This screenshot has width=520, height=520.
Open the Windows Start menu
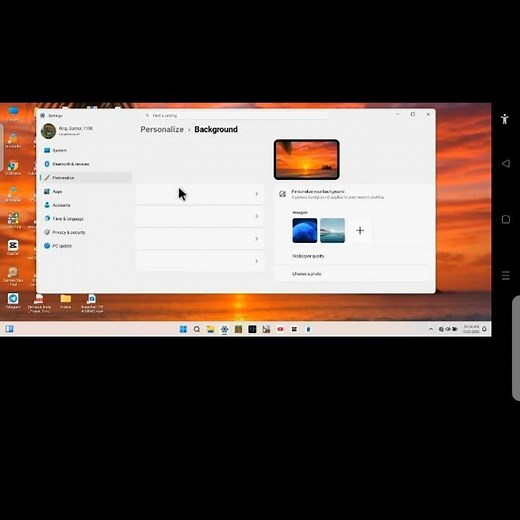pos(183,329)
